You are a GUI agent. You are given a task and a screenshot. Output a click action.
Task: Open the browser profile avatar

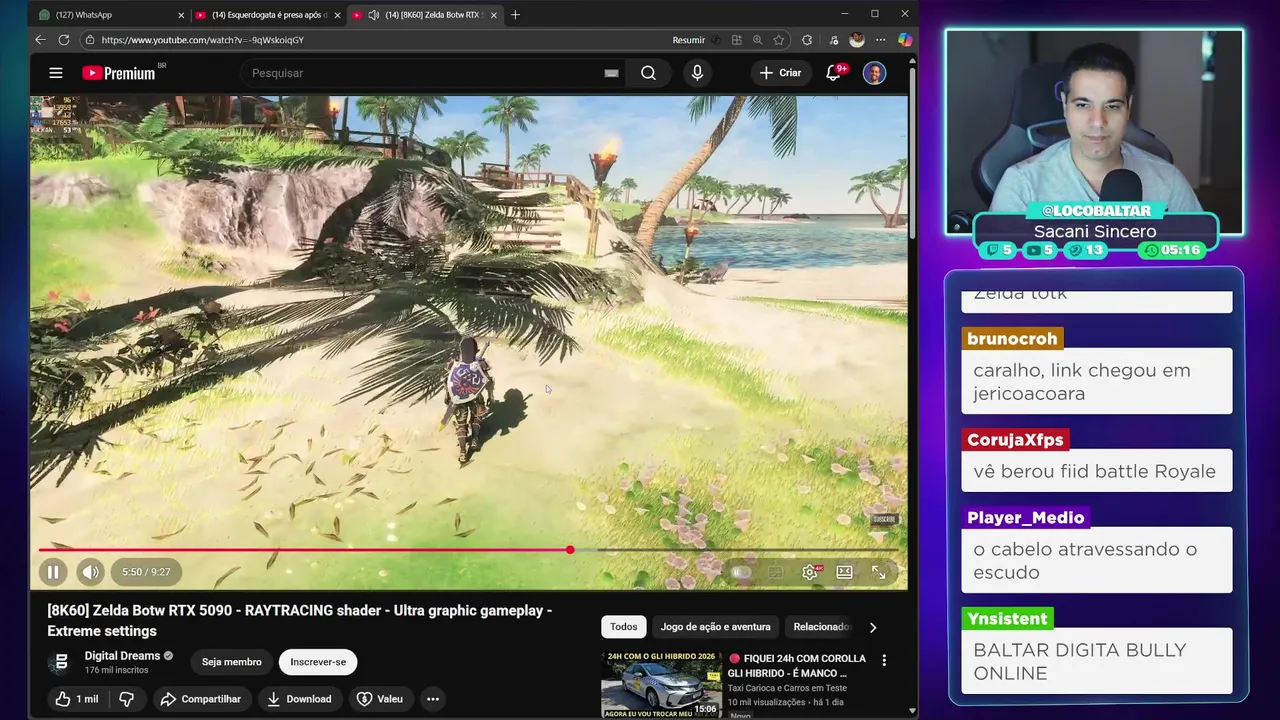coord(857,40)
